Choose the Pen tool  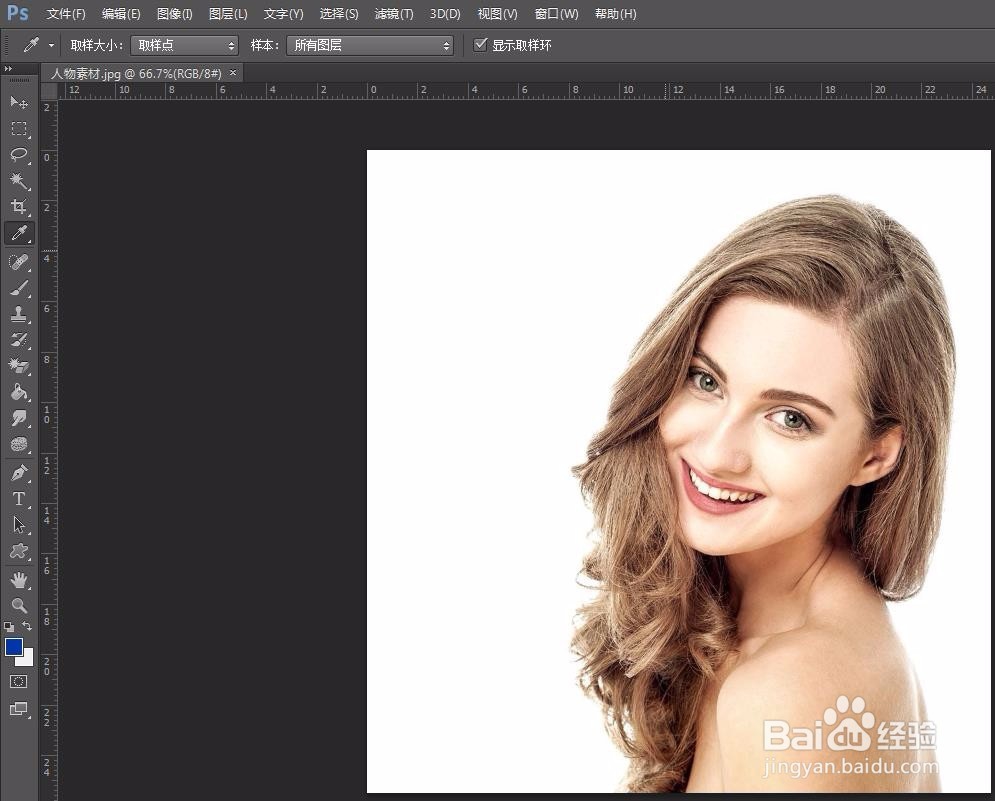click(18, 472)
